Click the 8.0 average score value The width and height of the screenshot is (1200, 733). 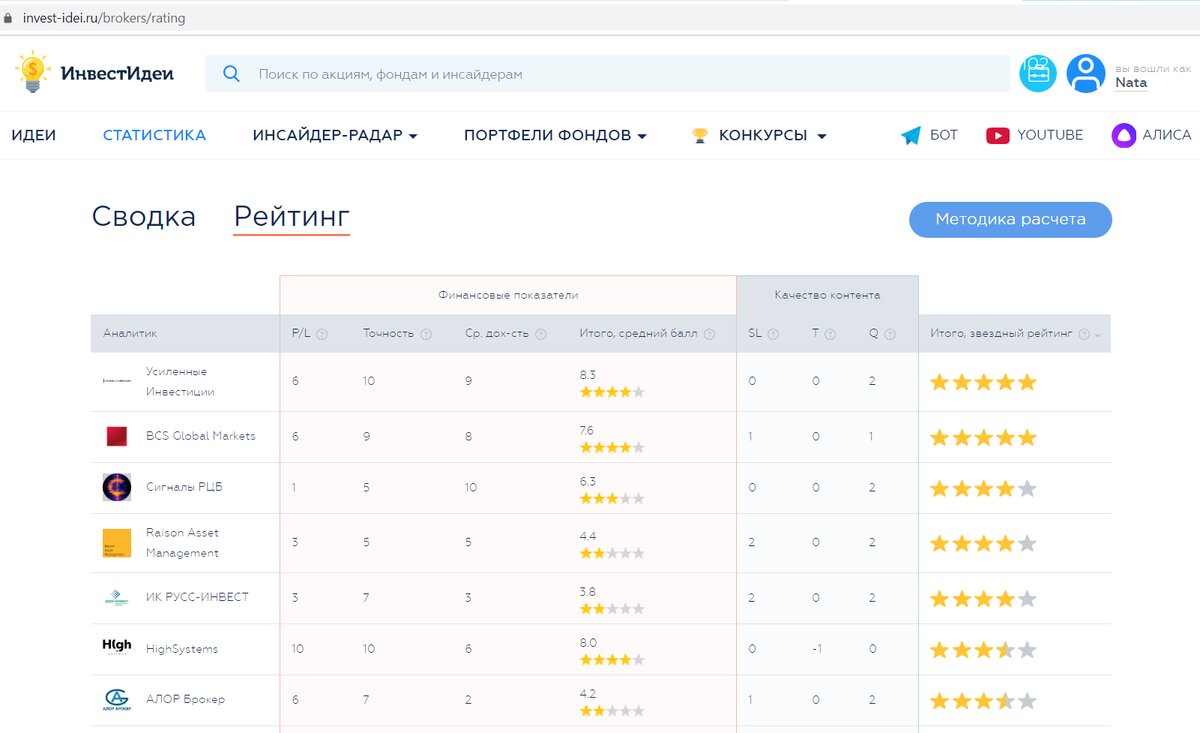pos(588,643)
